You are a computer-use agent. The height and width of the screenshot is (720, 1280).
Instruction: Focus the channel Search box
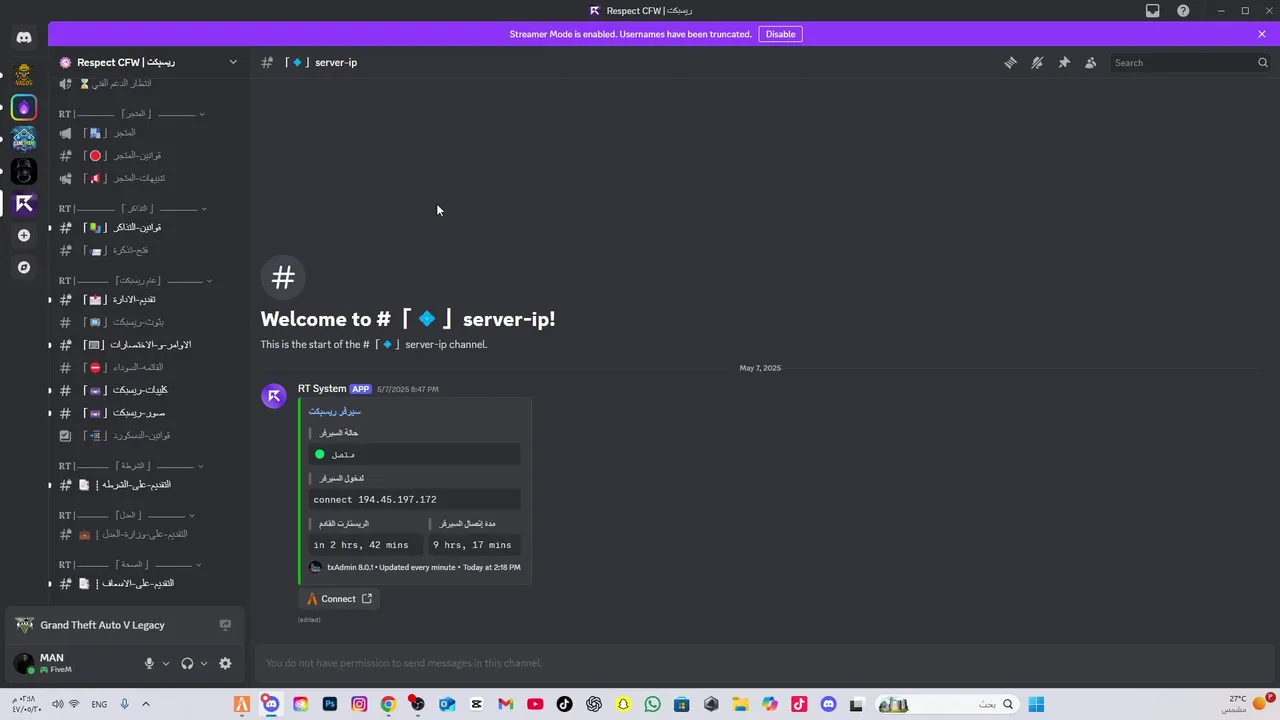1191,62
